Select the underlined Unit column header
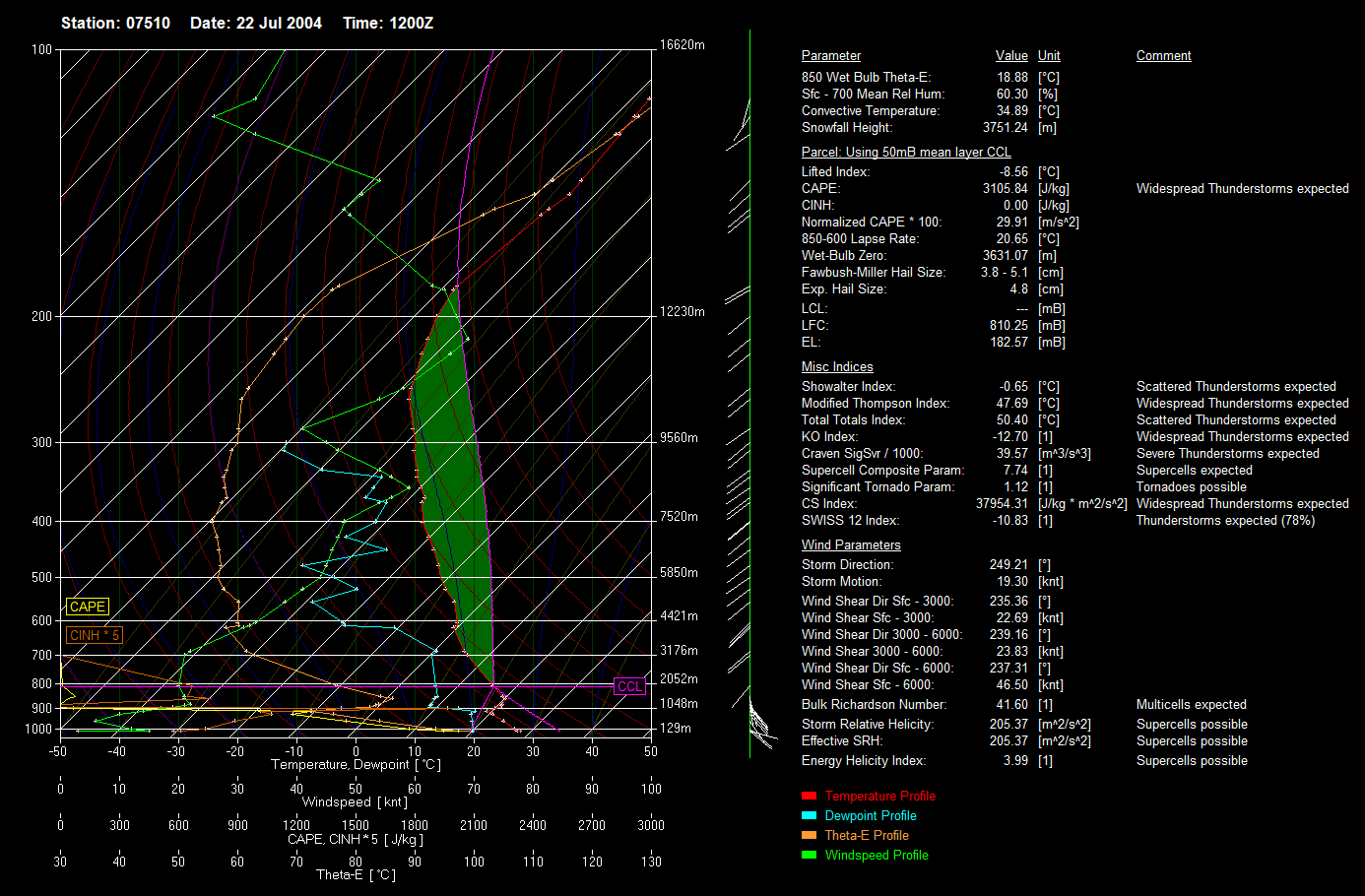This screenshot has height=896, width=1365. coord(1049,56)
